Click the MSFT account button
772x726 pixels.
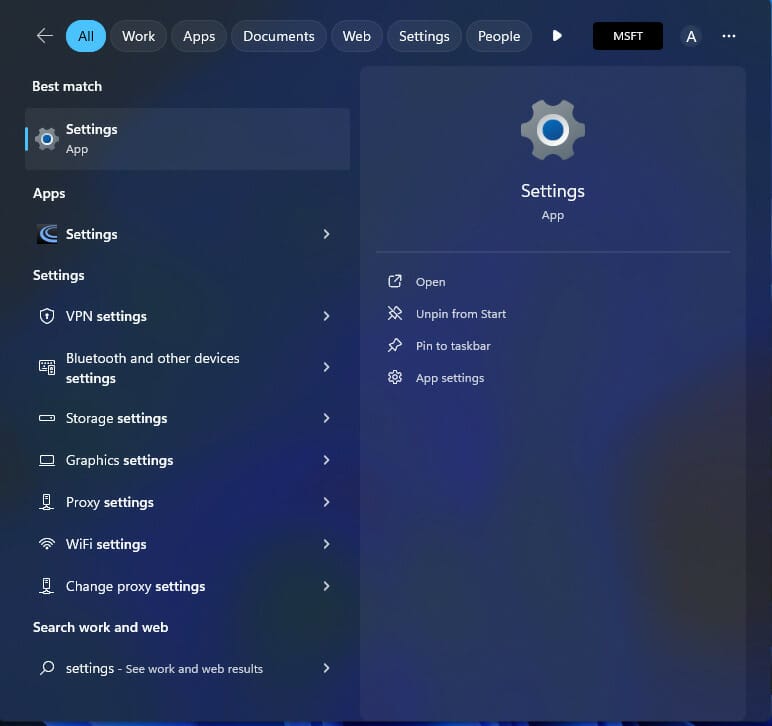coord(628,36)
